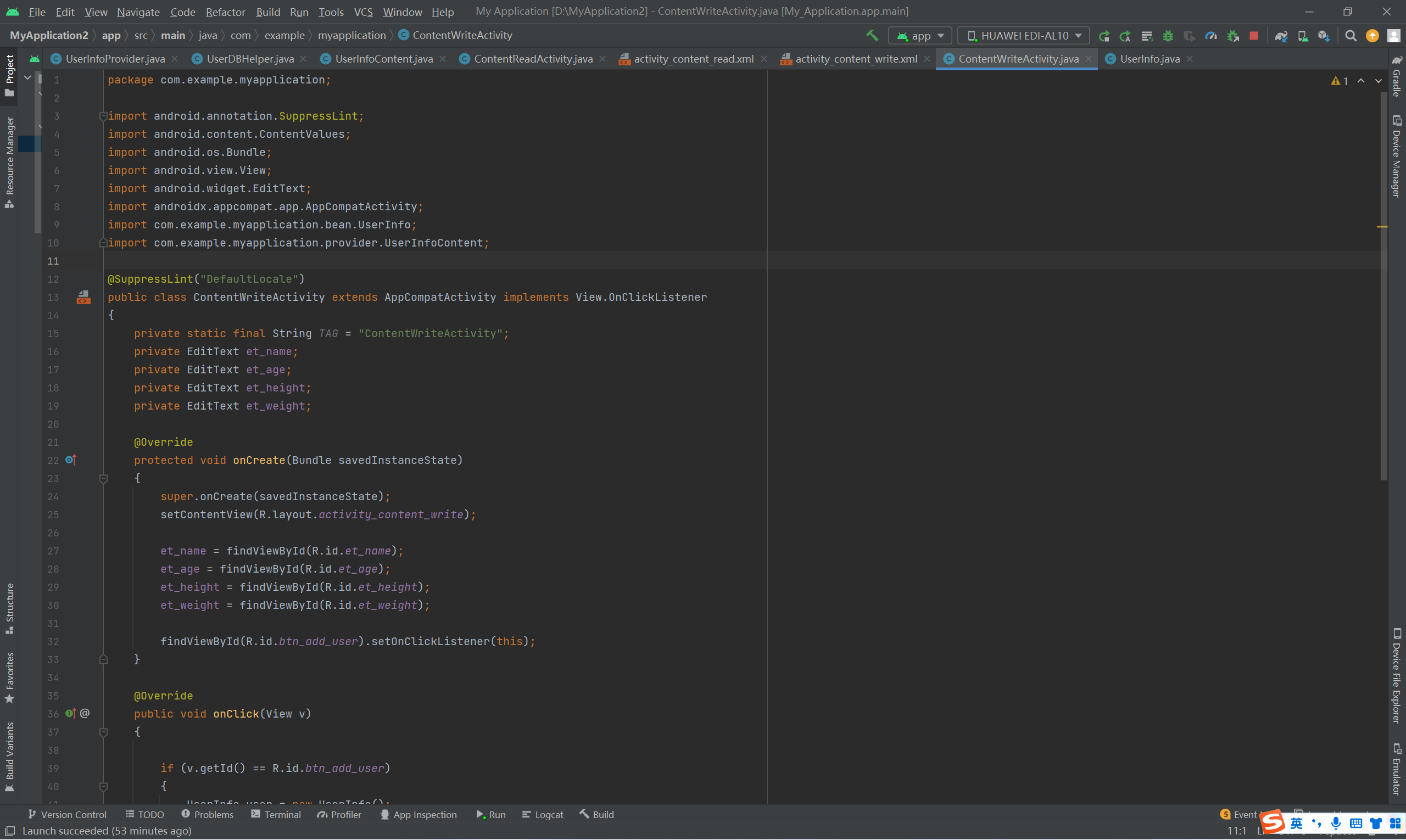Open the HUAWEI EDI-AL10 device dropdown
The height and width of the screenshot is (840, 1406).
coord(1023,36)
